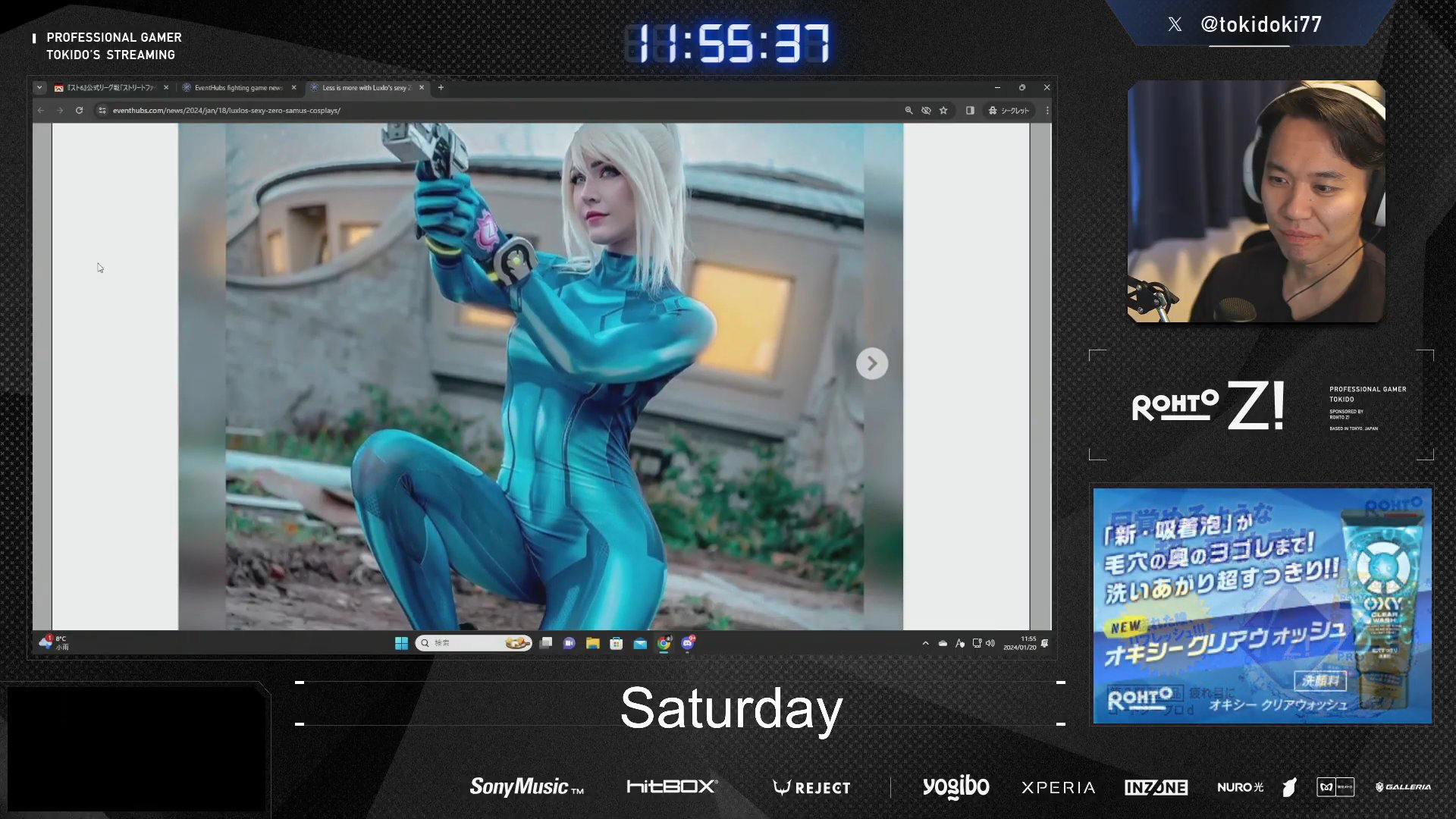Screen dimensions: 1456x819
Task: Click the eventhubs.com address bar
Action: (x=500, y=111)
